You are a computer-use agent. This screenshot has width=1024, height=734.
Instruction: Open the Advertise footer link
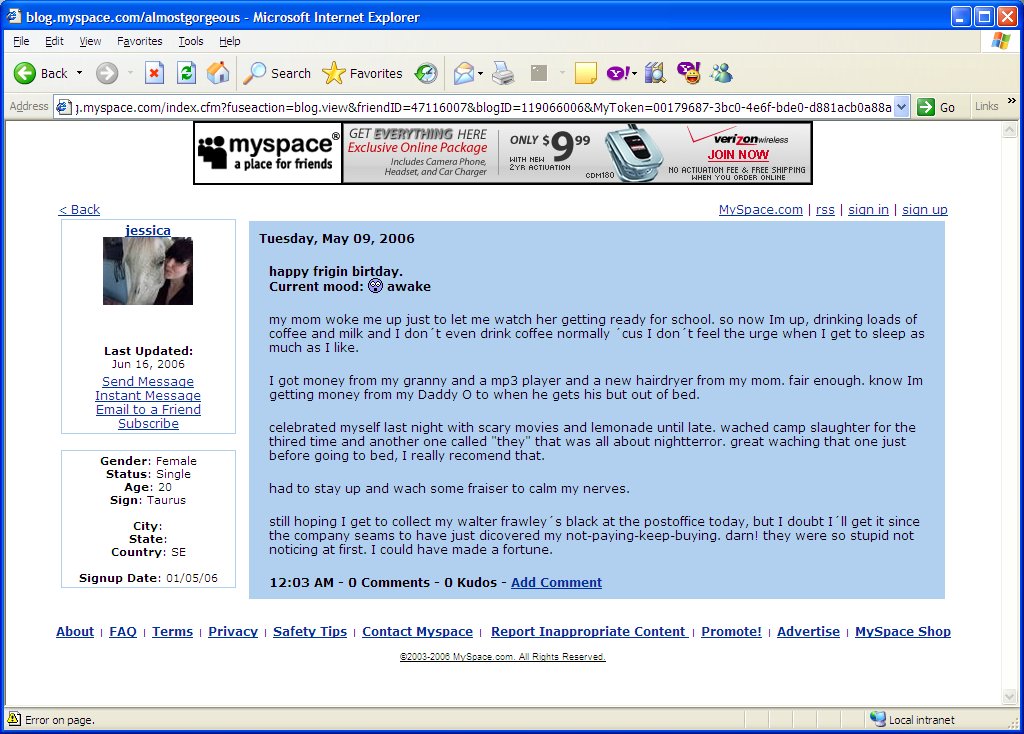(808, 631)
